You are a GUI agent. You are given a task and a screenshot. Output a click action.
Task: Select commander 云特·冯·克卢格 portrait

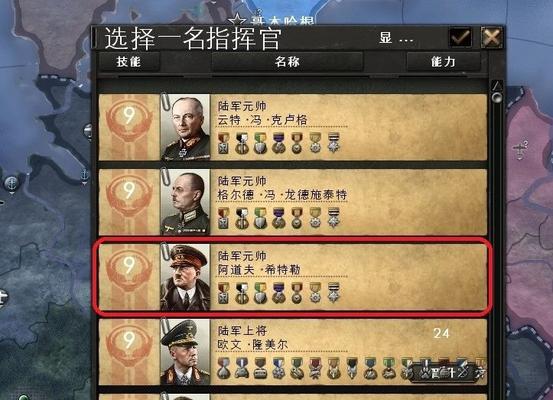tap(186, 127)
